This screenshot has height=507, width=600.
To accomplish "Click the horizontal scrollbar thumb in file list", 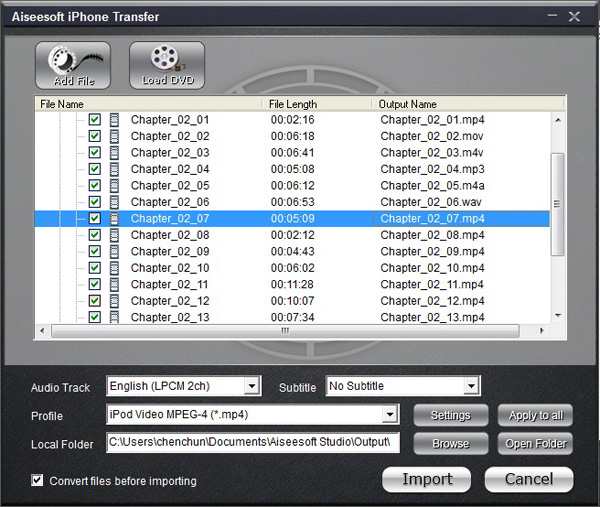I will pyautogui.click(x=285, y=331).
